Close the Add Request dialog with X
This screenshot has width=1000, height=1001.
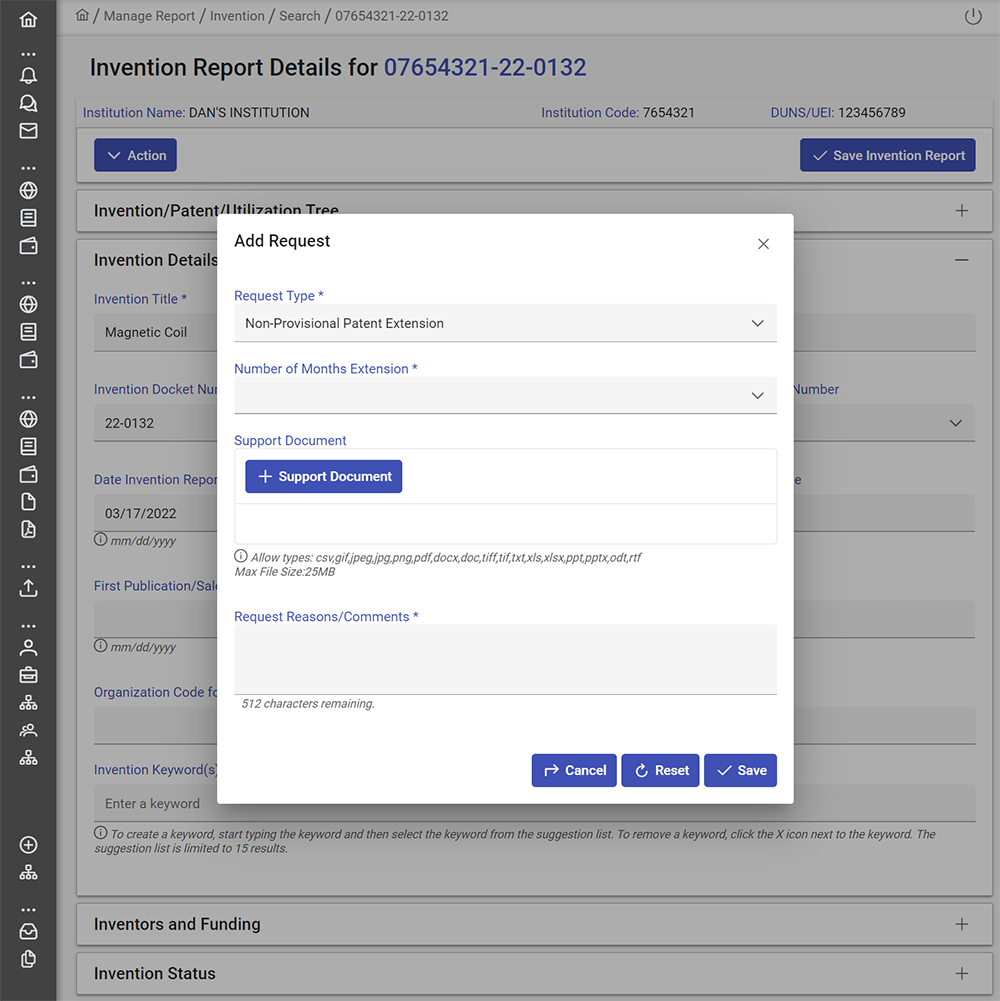pyautogui.click(x=763, y=244)
